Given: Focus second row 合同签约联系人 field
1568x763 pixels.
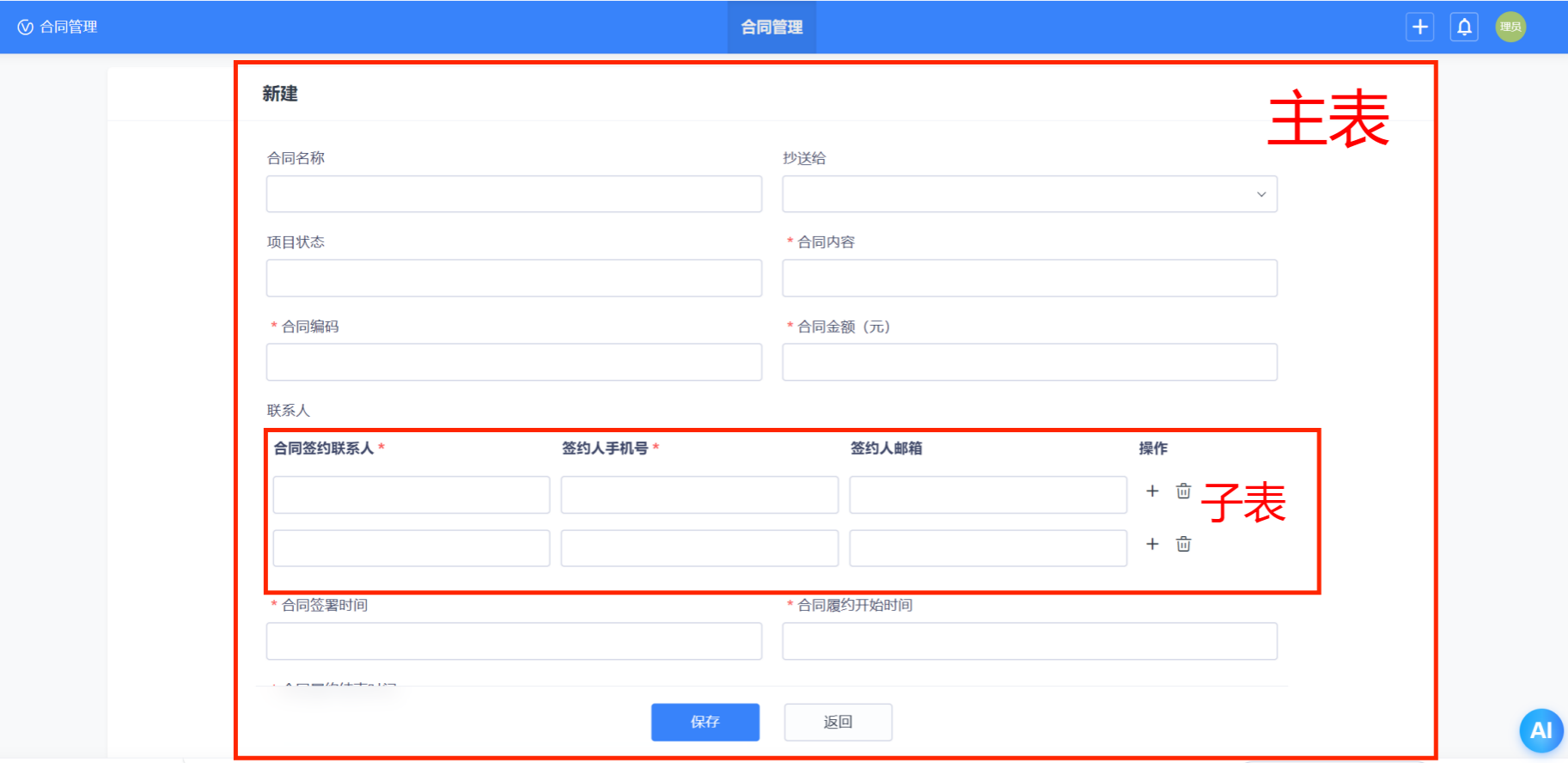Looking at the screenshot, I should tap(412, 548).
